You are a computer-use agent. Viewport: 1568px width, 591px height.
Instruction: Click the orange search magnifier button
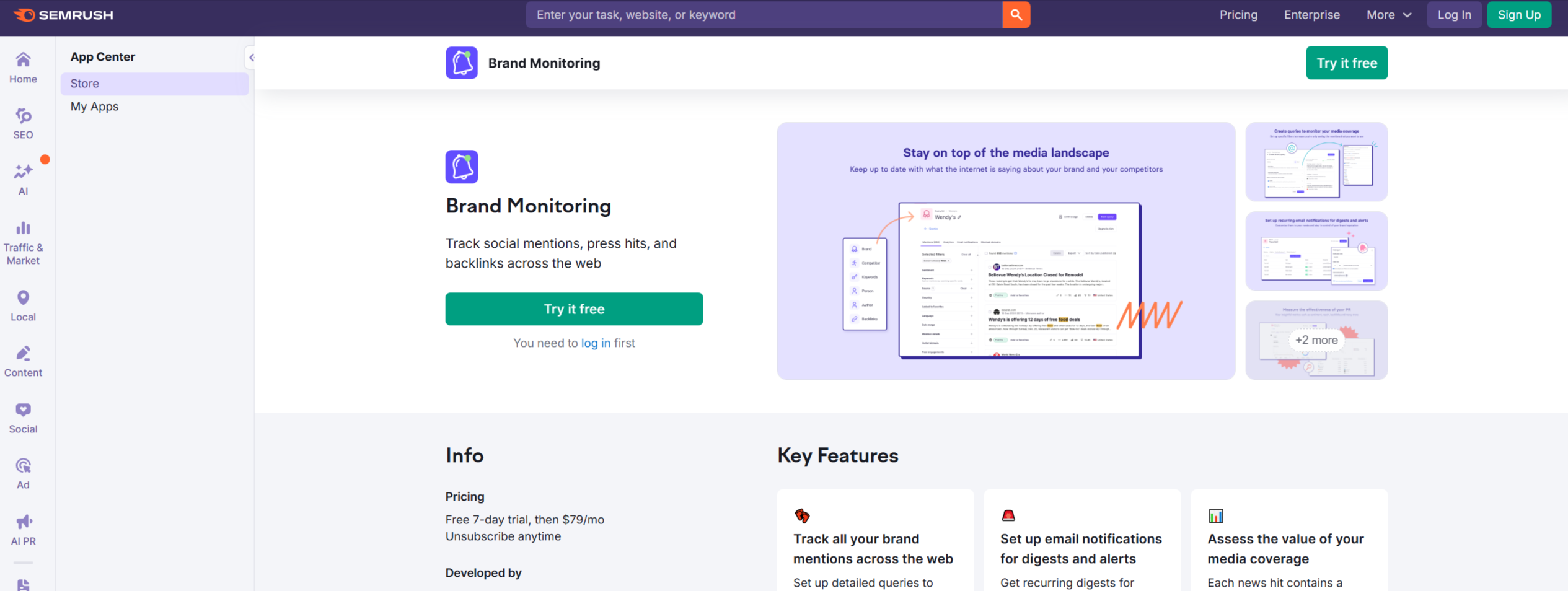pos(1016,15)
